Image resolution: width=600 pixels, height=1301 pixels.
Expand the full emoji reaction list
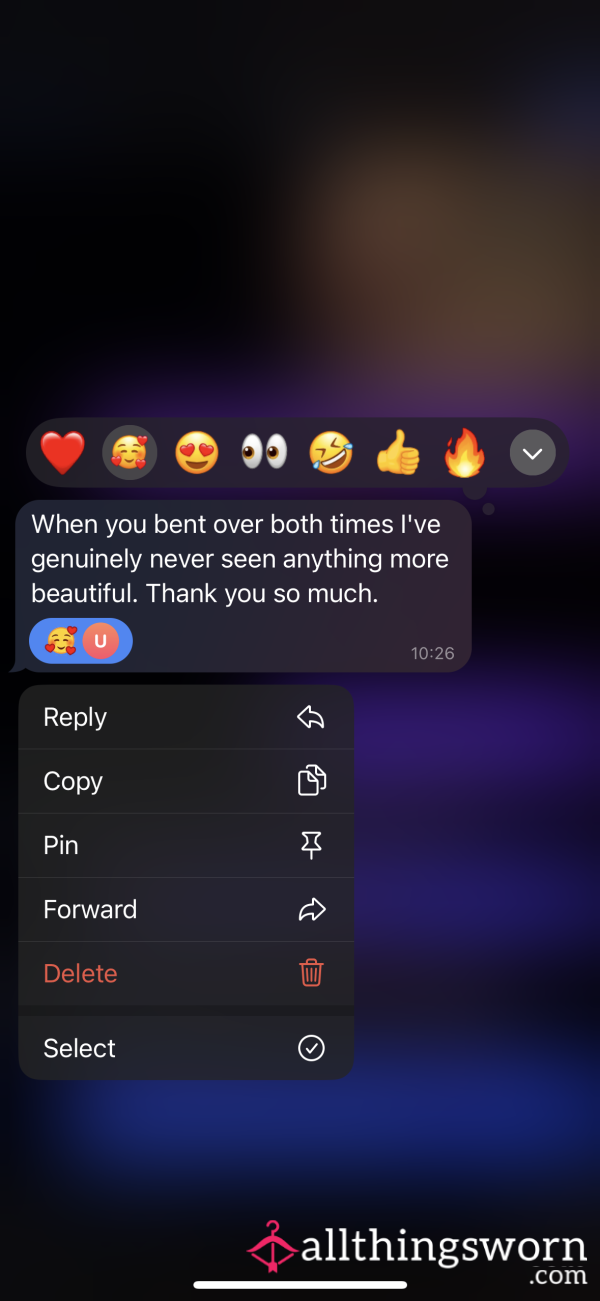click(533, 454)
